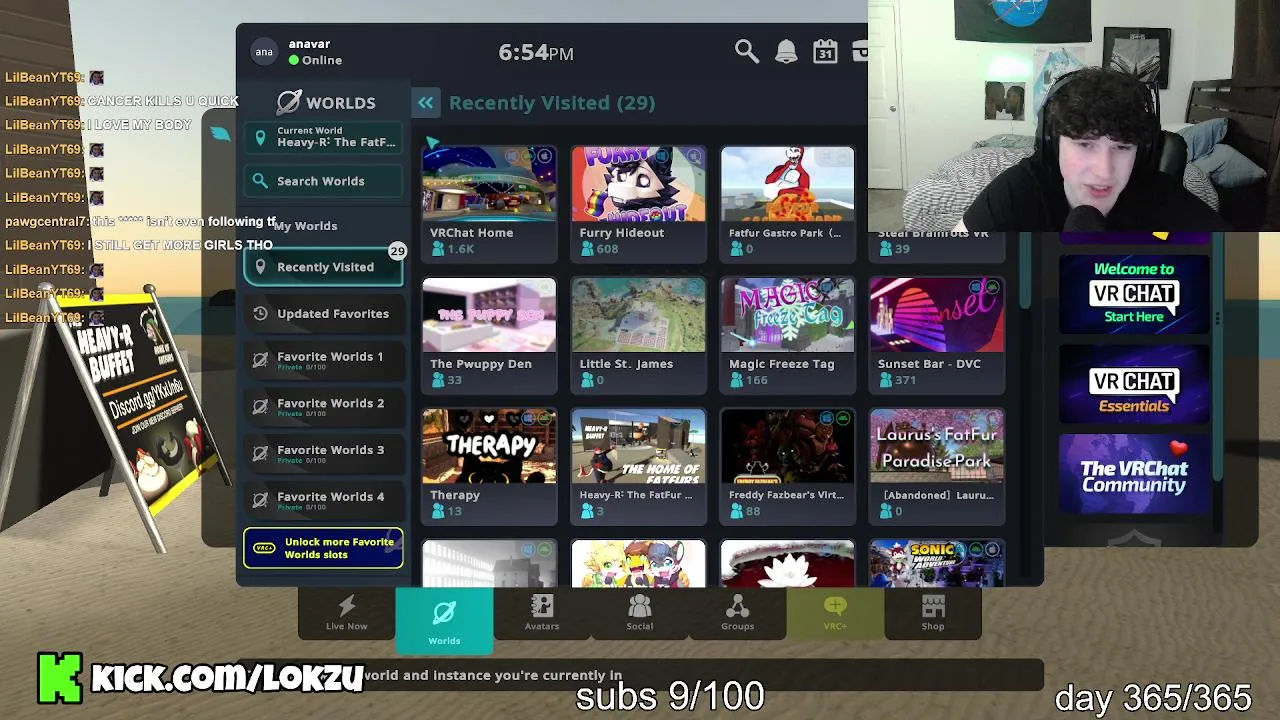Open Heavy-R The FatFur world thumbnail
Image resolution: width=1280 pixels, height=720 pixels.
click(638, 446)
